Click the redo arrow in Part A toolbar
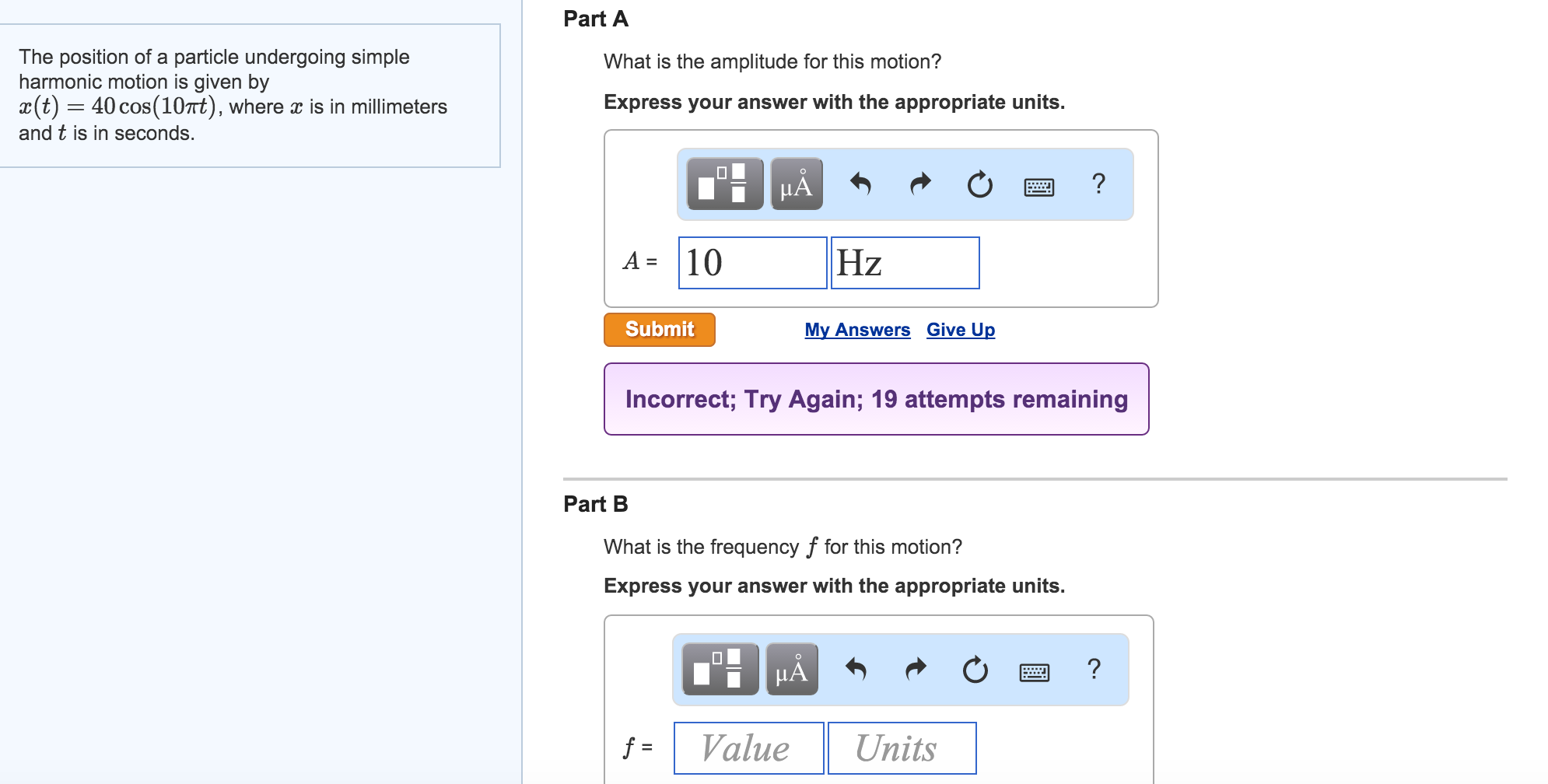The width and height of the screenshot is (1548, 784). tap(920, 184)
